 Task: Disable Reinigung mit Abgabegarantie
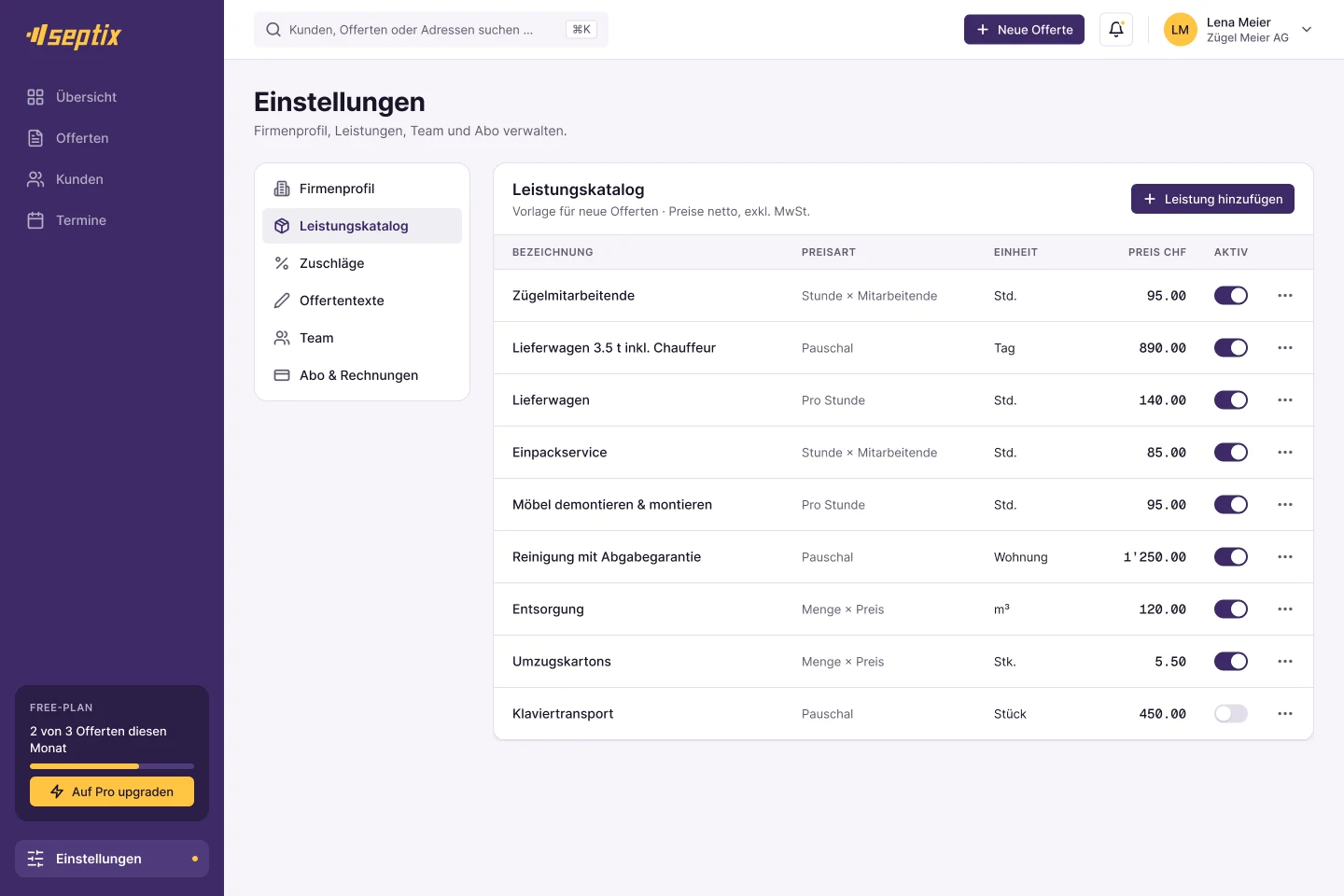pyautogui.click(x=1231, y=557)
